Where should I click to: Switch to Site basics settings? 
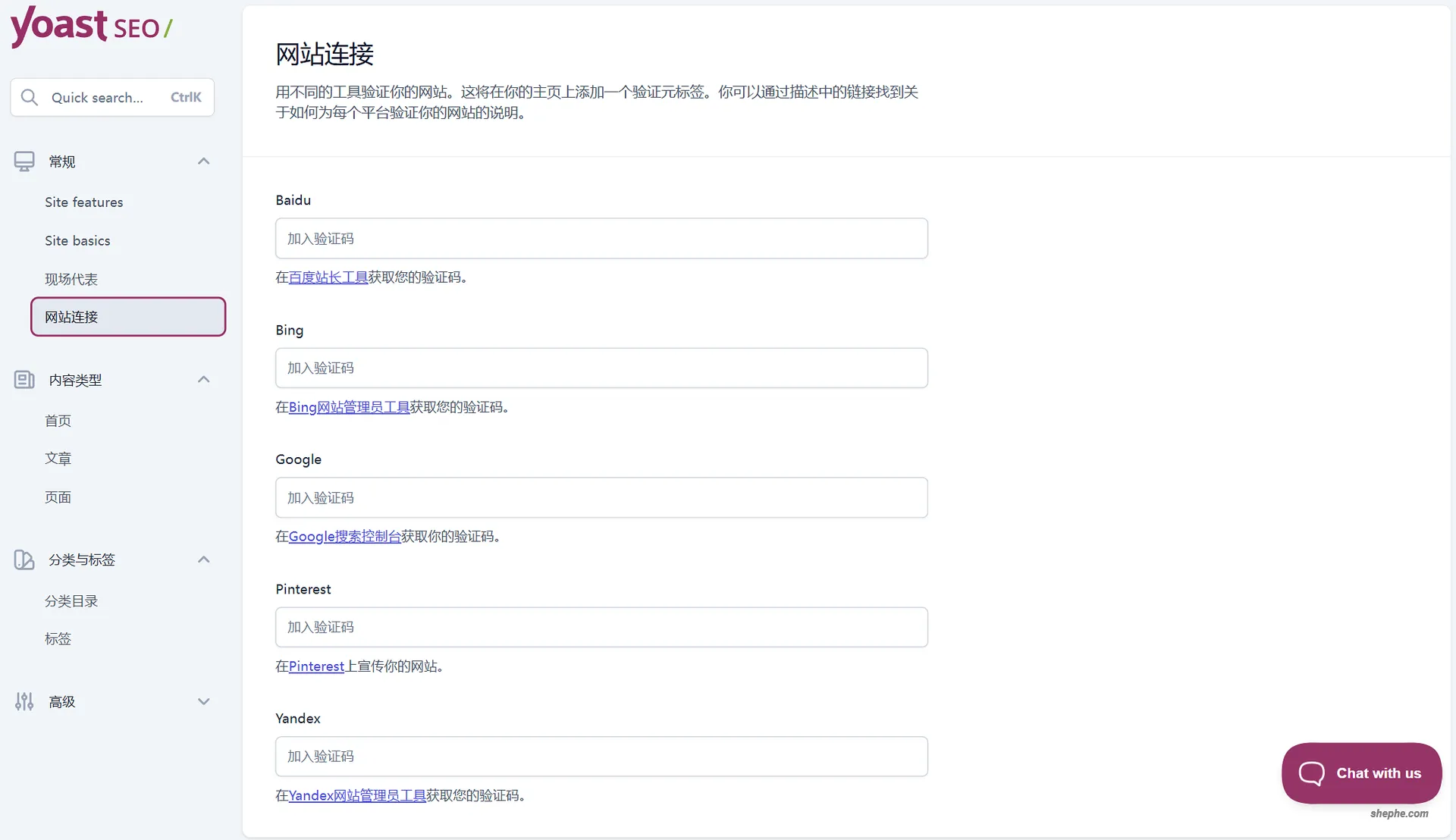click(x=77, y=240)
